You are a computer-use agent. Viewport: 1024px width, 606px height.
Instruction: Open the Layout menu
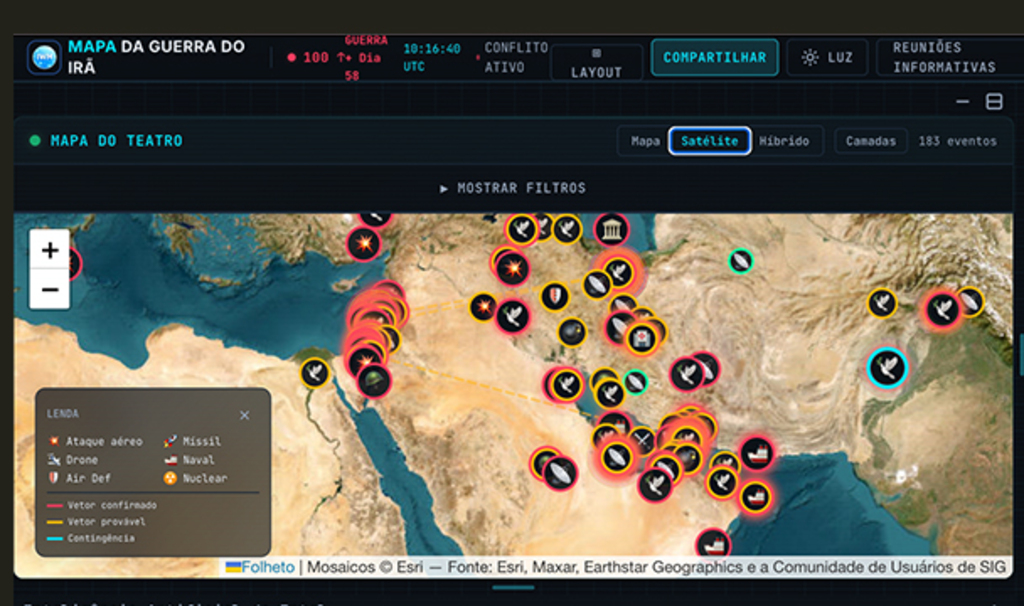pos(596,63)
